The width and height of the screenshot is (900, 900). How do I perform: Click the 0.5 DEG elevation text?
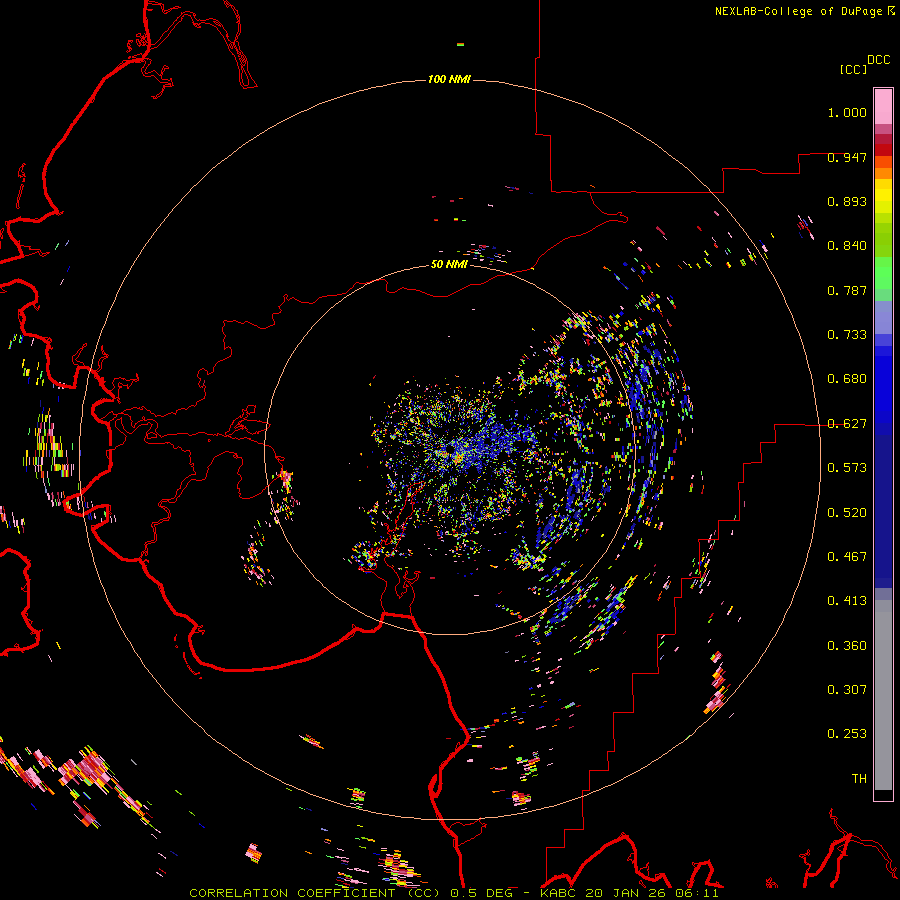[x=481, y=893]
